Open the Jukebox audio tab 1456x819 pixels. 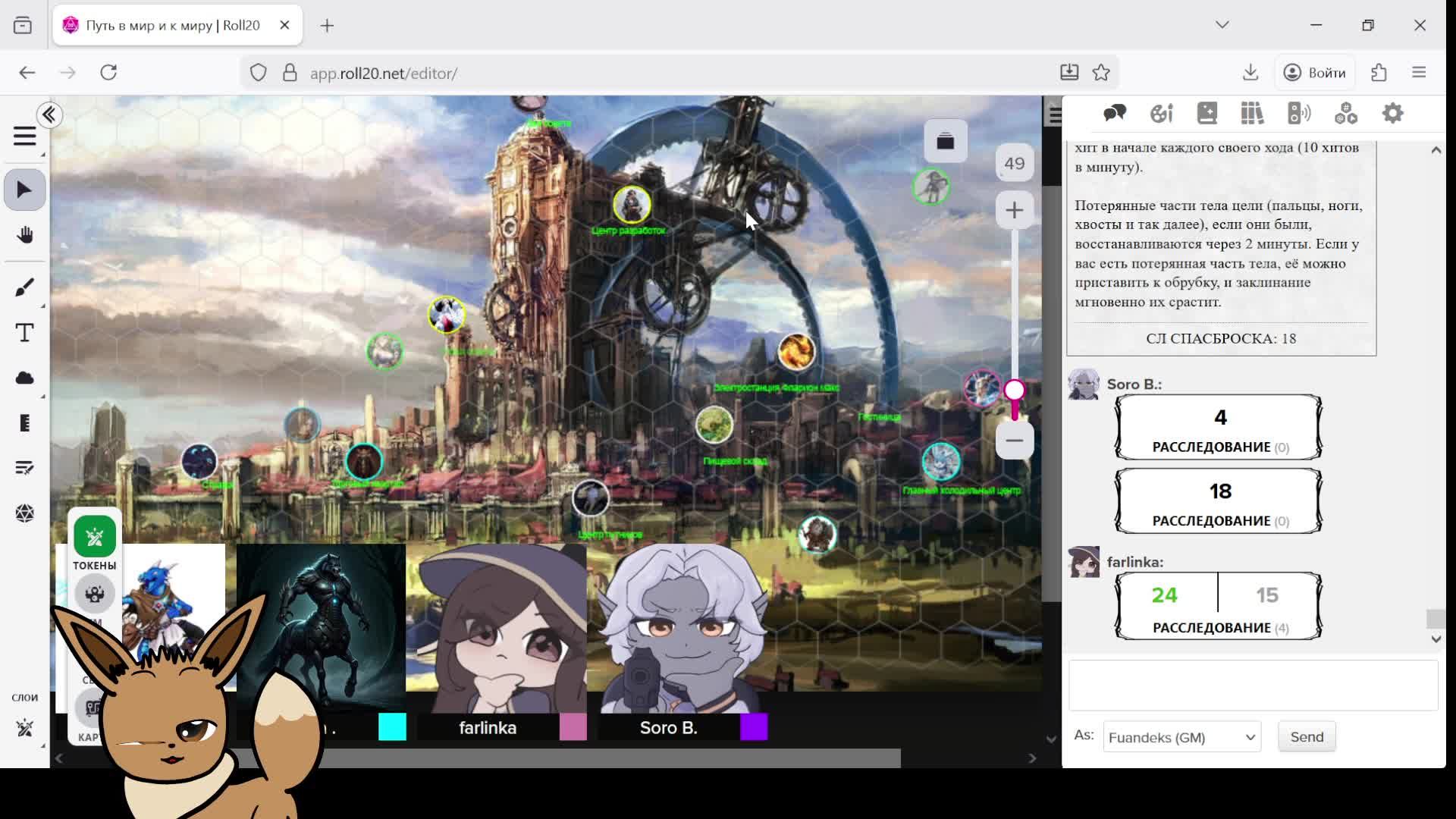coord(1299,114)
